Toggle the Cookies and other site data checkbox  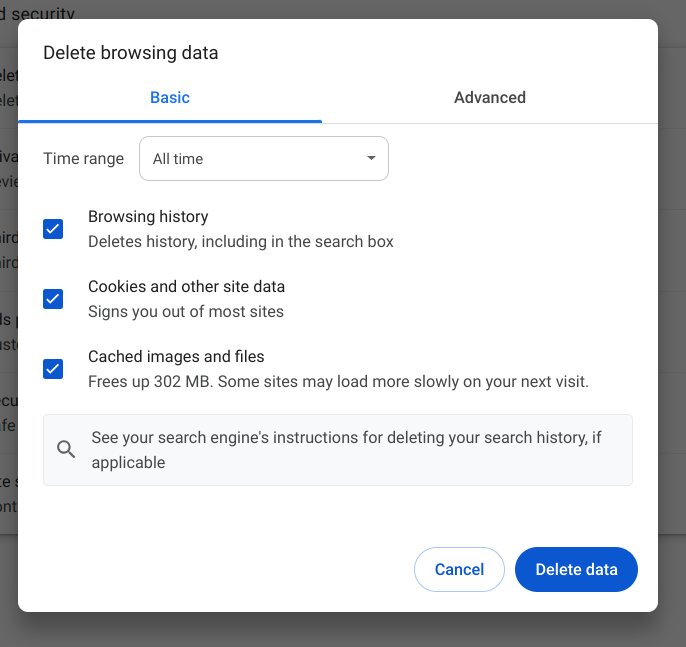point(53,299)
